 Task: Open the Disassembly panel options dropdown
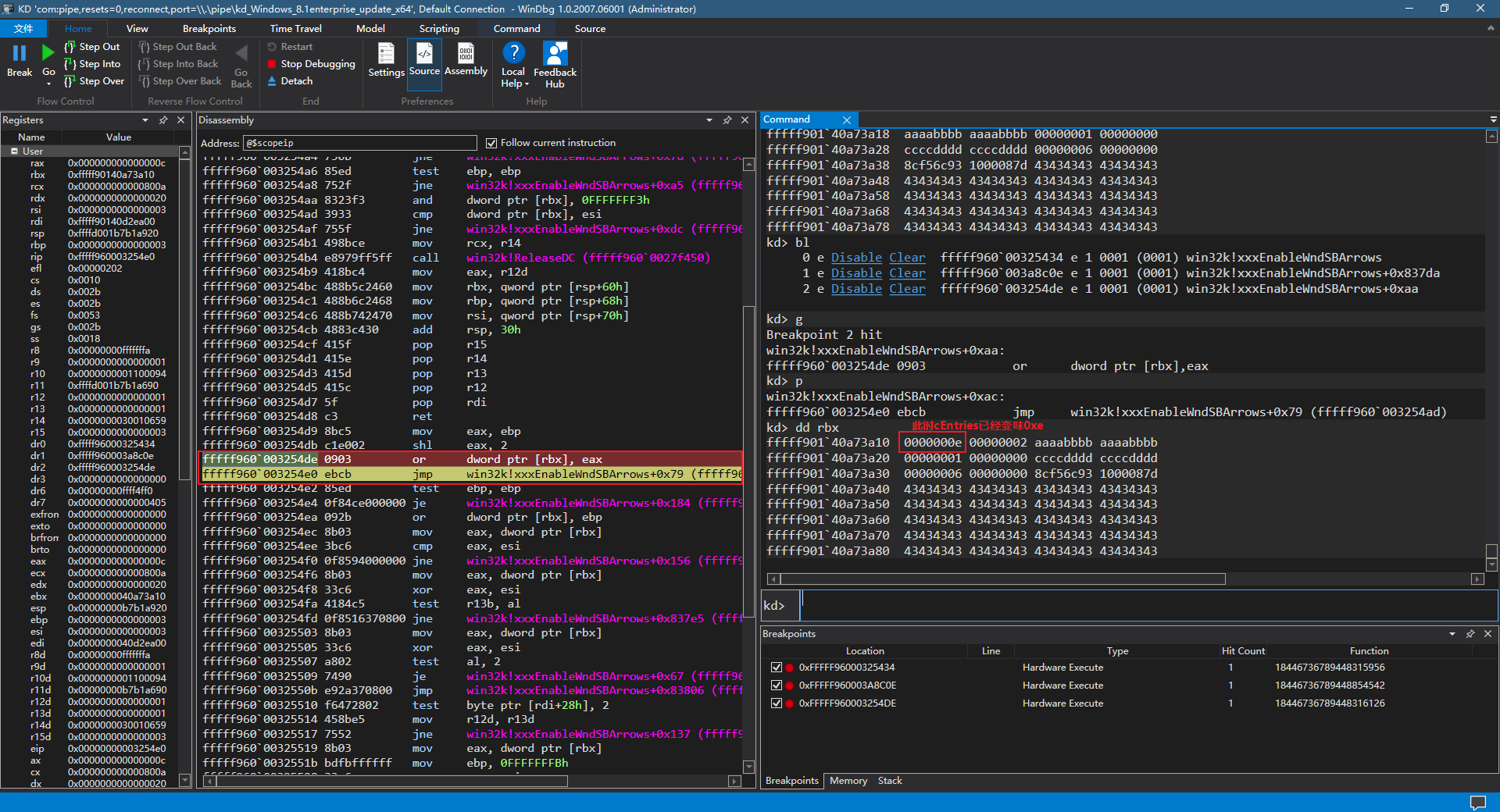coord(709,120)
